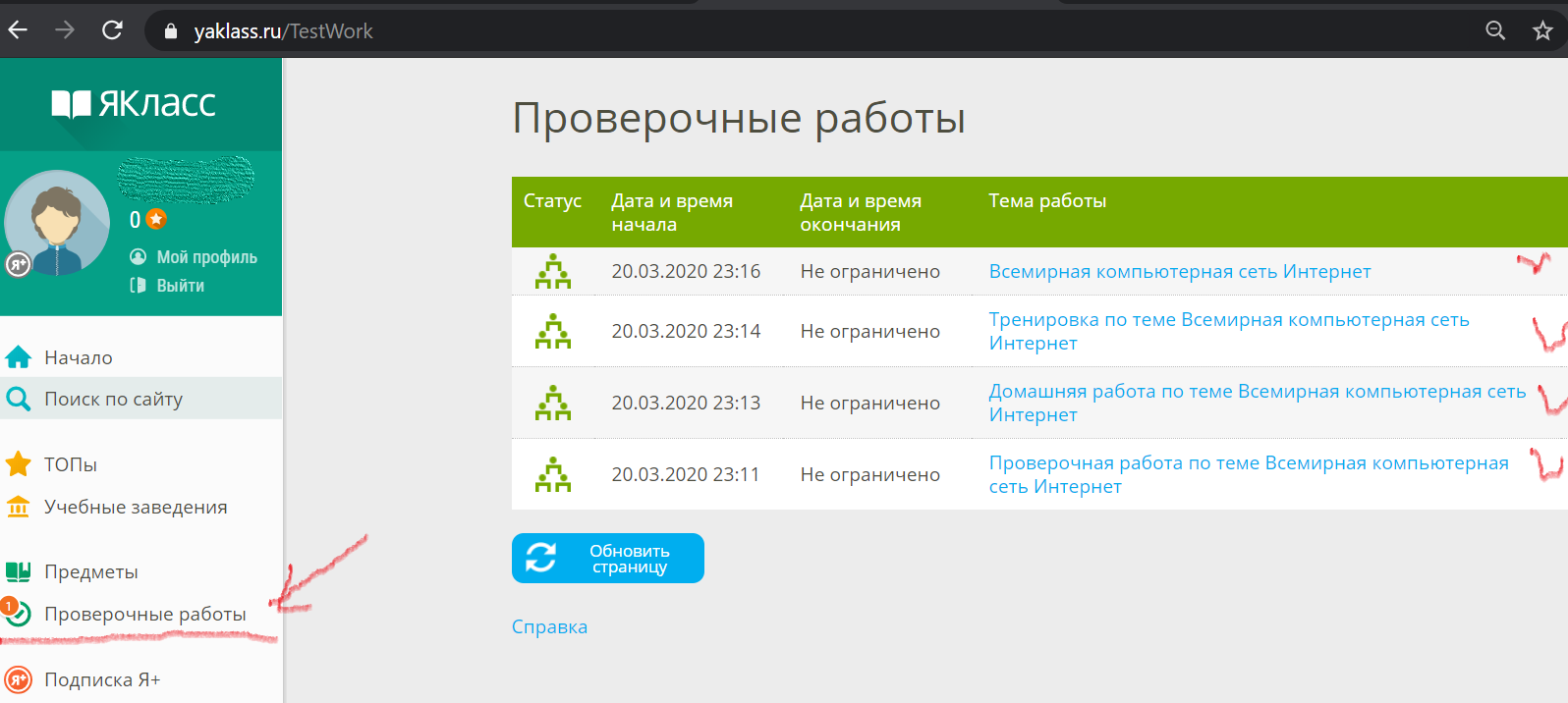Open Тренировка по теме work link

pyautogui.click(x=1228, y=320)
